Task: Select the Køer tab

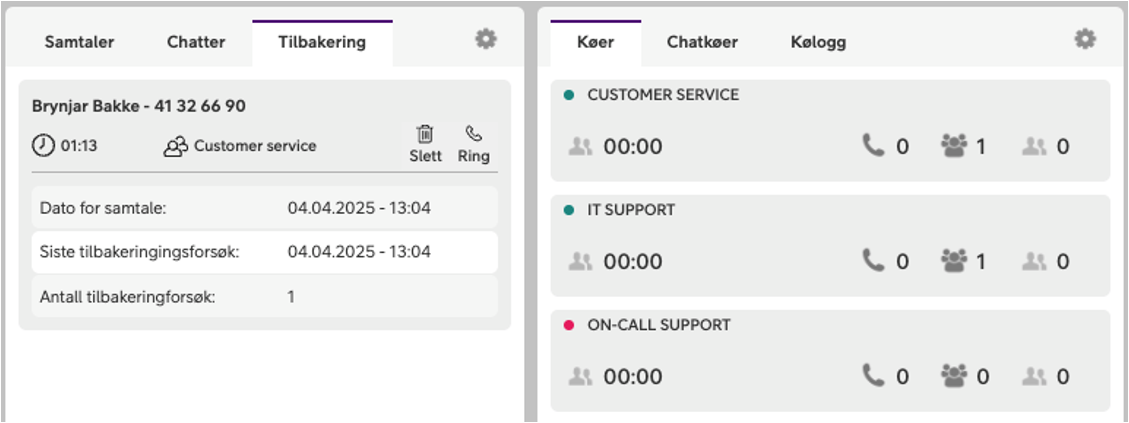Action: [595, 43]
